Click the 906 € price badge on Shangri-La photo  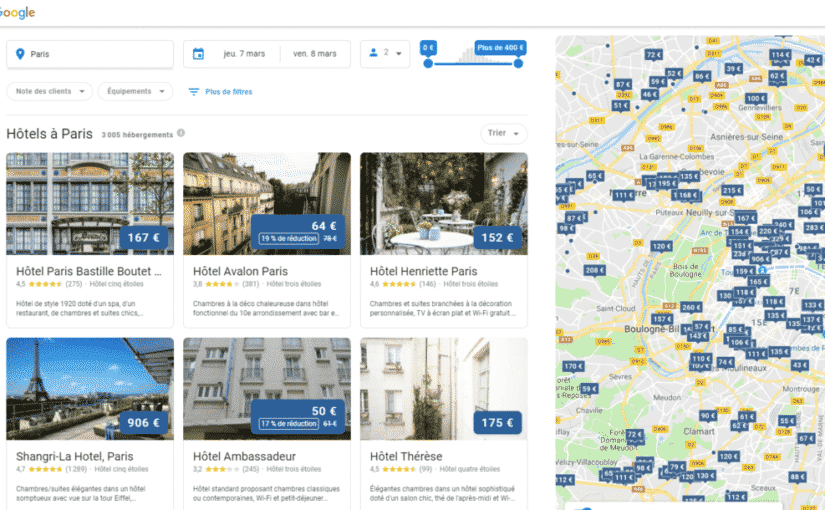click(144, 423)
